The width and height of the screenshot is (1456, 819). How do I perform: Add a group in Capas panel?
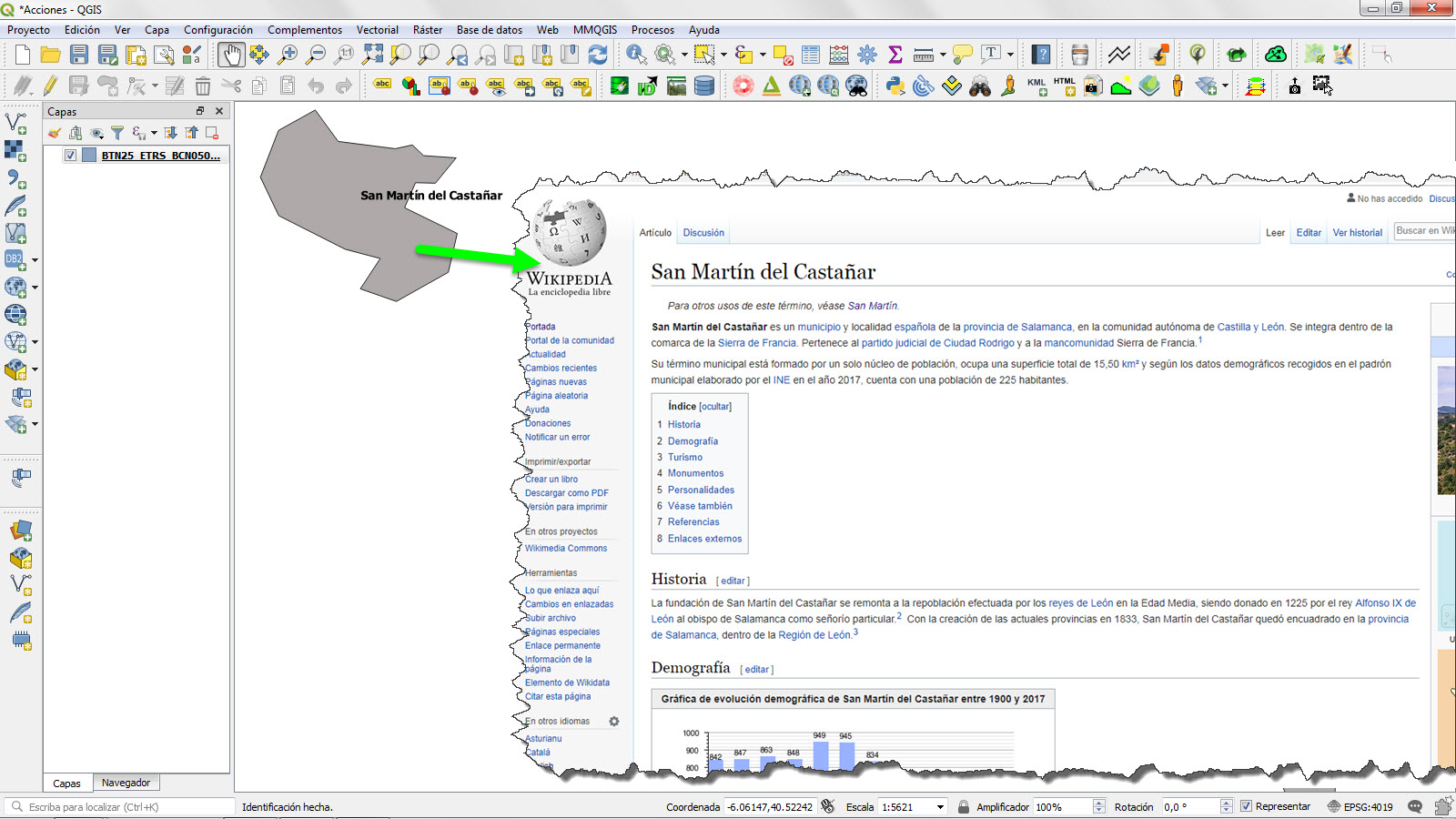(x=76, y=133)
